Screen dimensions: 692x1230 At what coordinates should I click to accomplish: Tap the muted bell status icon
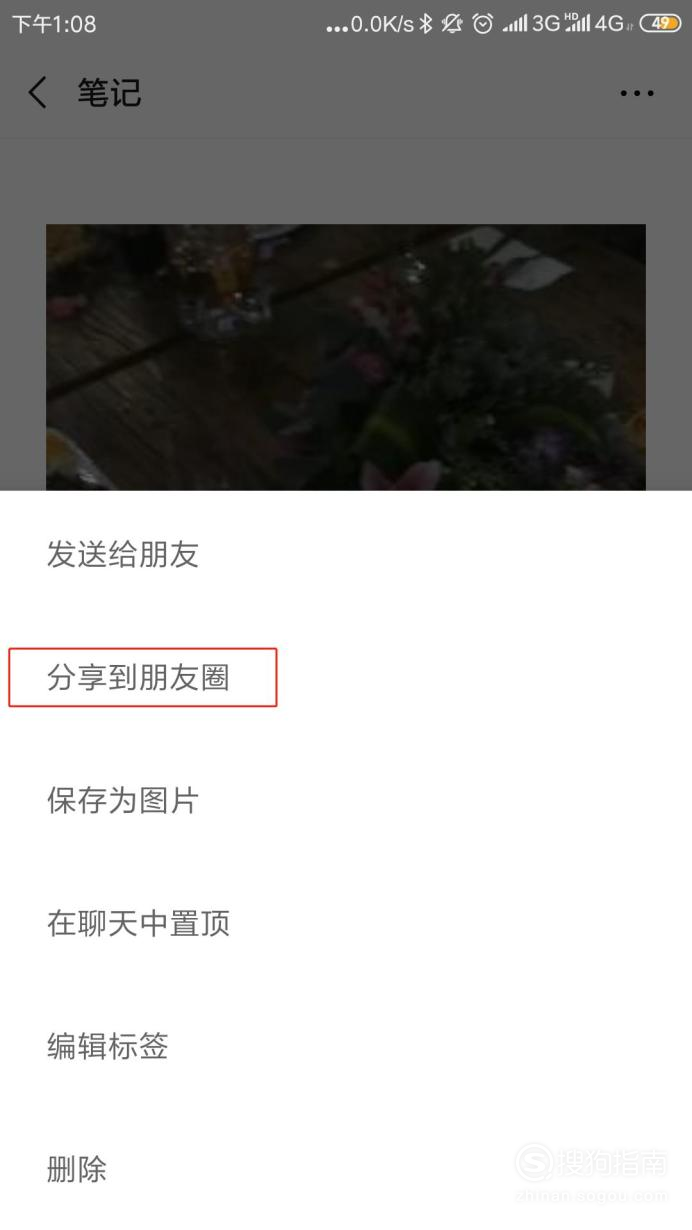coord(453,24)
